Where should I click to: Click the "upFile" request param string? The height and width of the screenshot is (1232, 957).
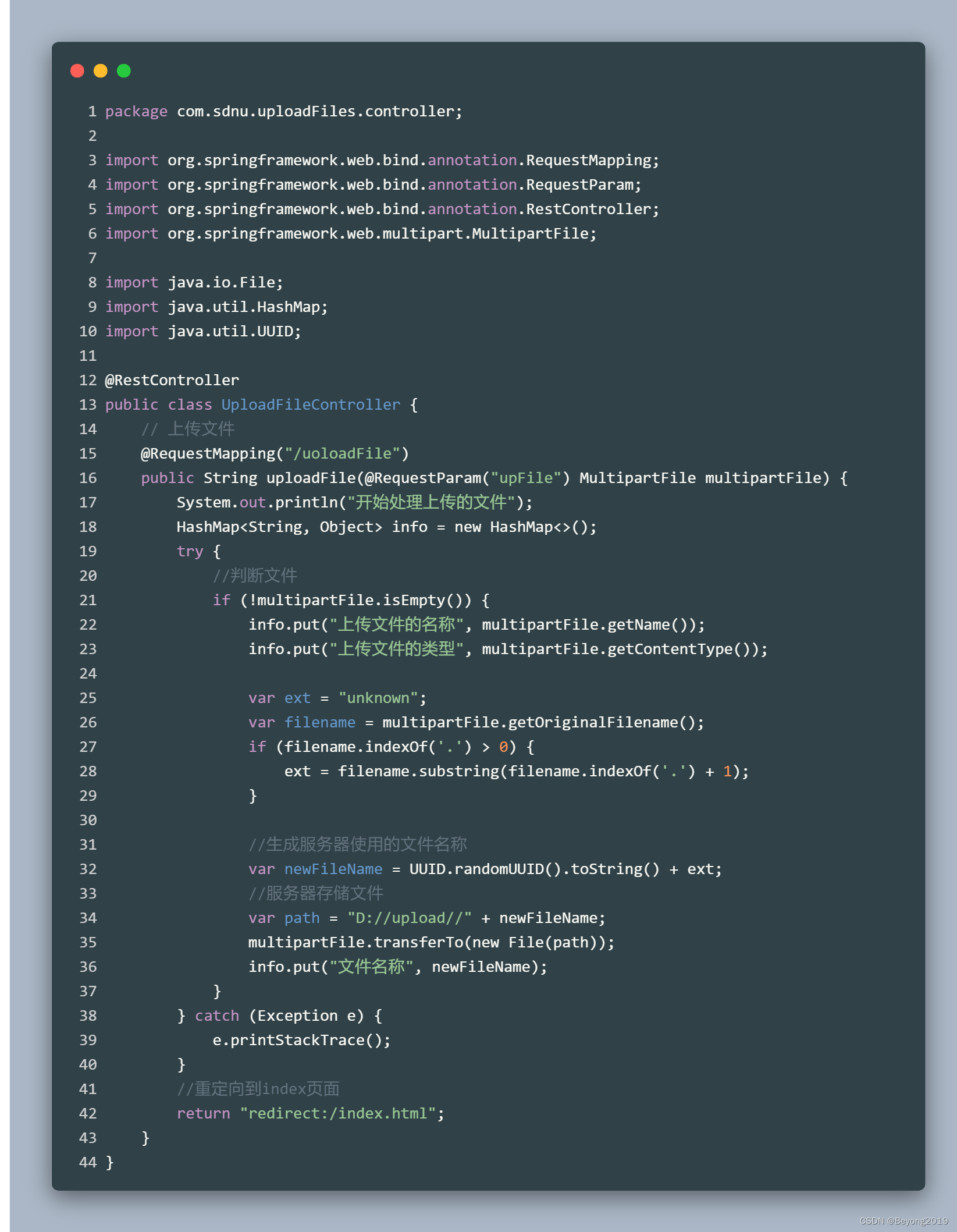pos(526,478)
